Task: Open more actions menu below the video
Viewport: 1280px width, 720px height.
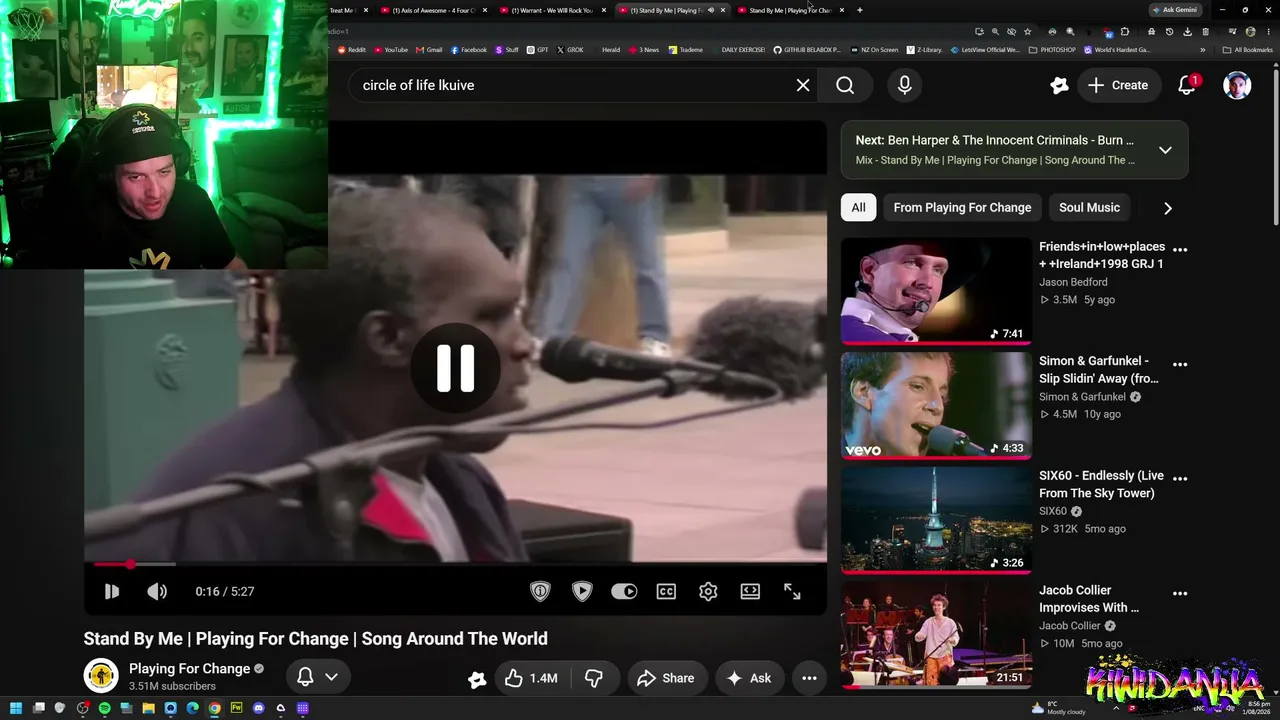Action: click(809, 678)
